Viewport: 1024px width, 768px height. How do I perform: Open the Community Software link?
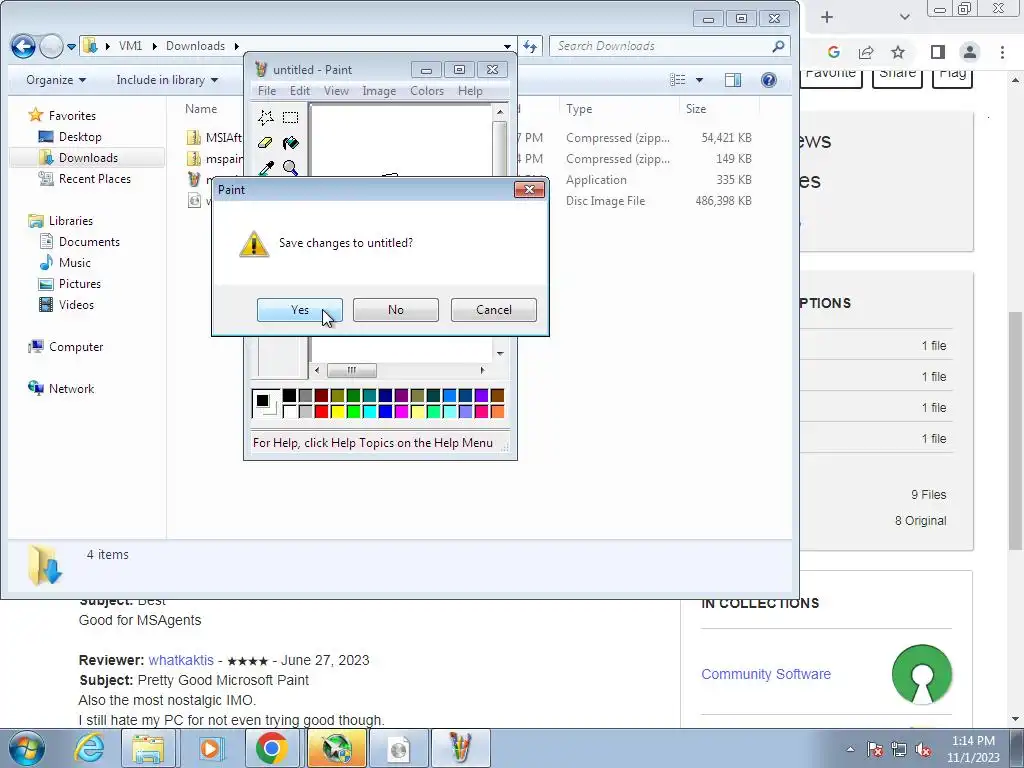pyautogui.click(x=766, y=674)
